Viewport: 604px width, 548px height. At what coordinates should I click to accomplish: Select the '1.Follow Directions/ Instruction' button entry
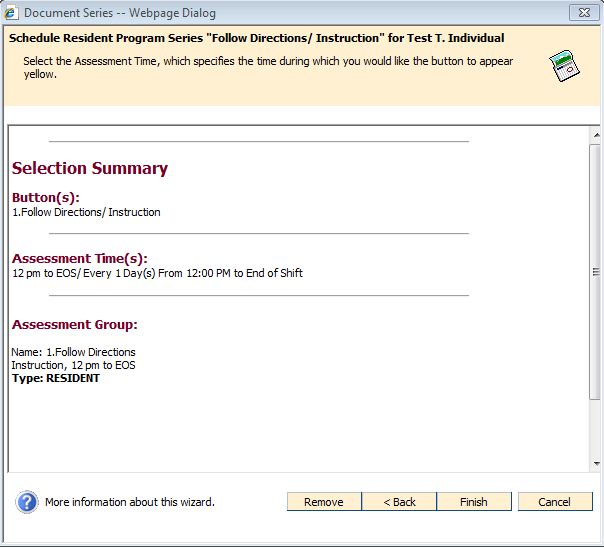tap(86, 212)
